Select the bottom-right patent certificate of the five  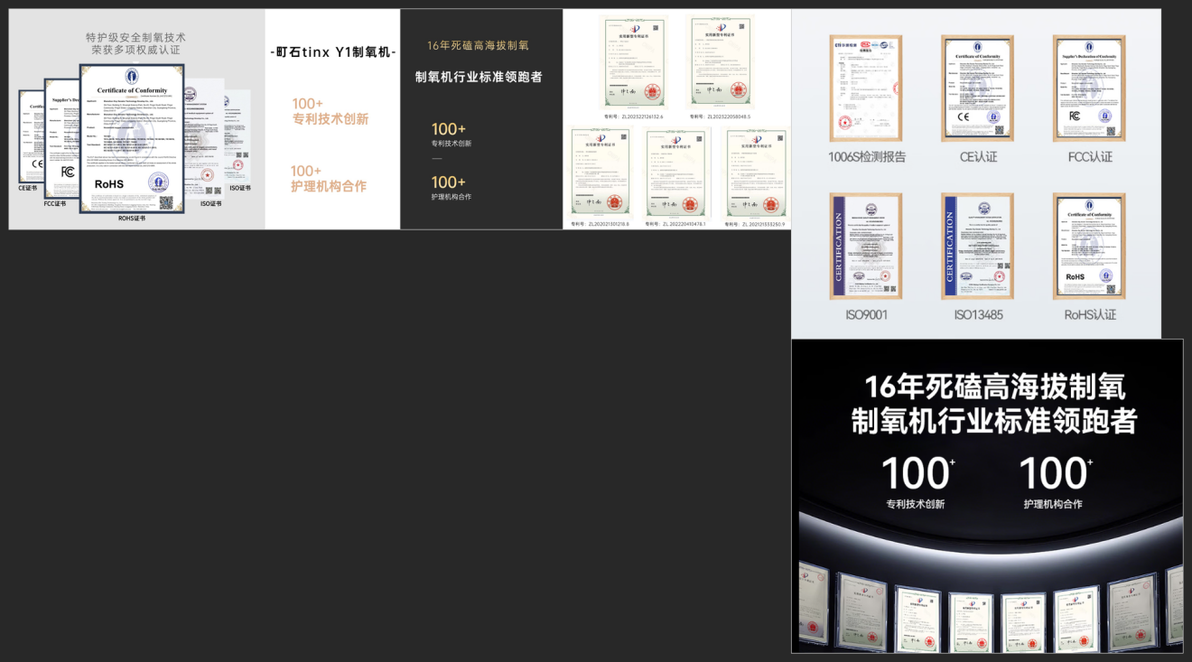756,174
